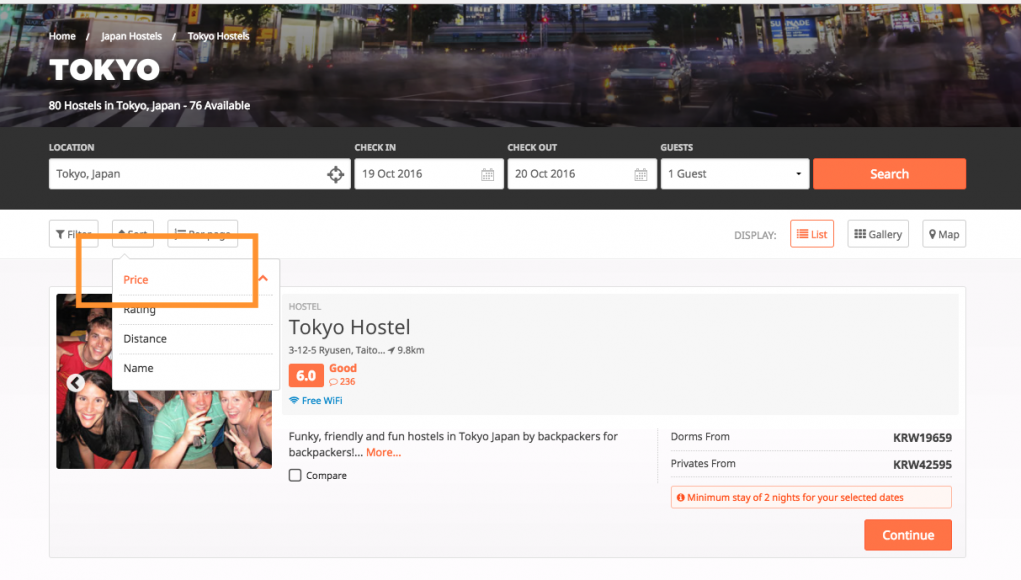The image size is (1021, 580).
Task: Select List display mode
Action: point(811,234)
